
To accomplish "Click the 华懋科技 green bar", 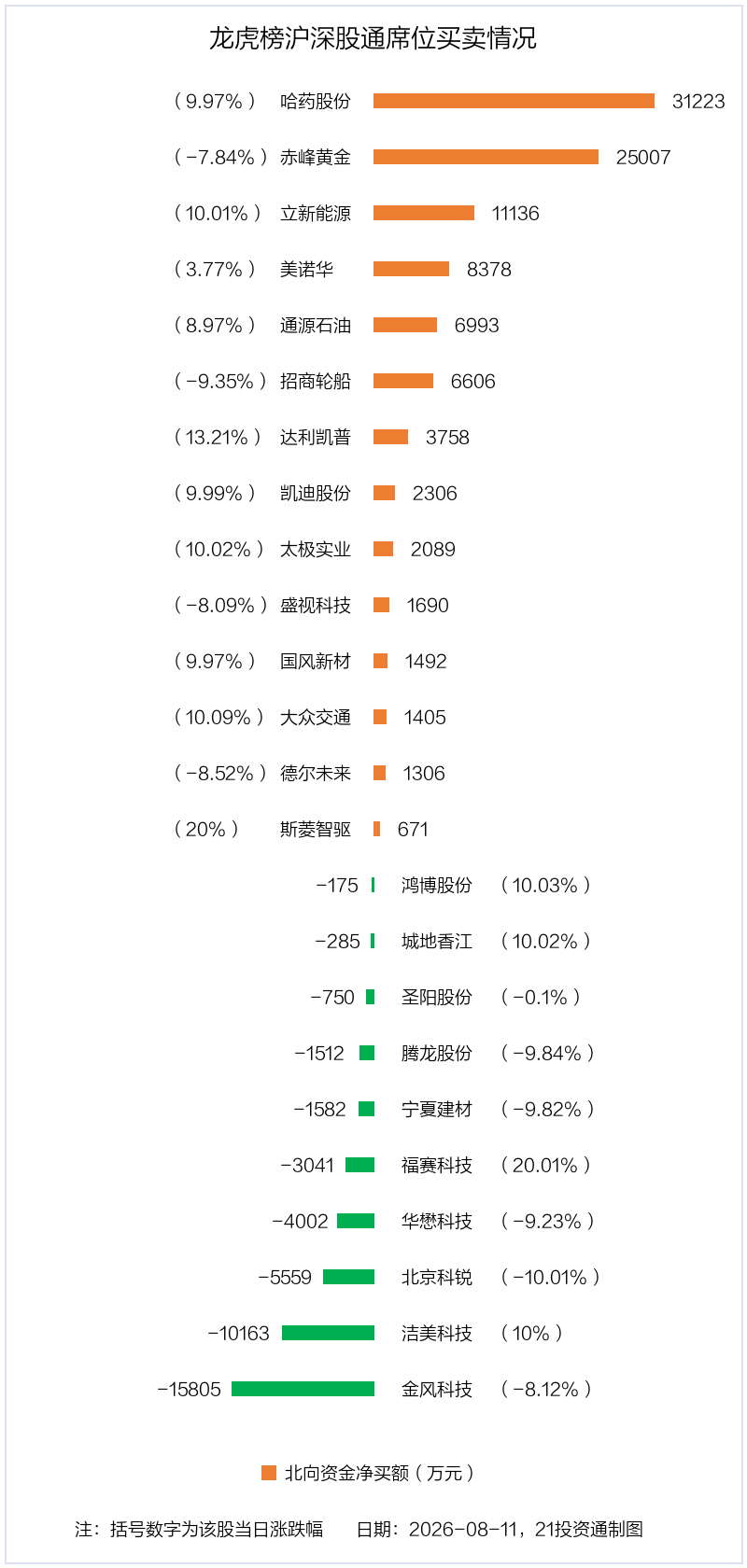I will tap(356, 1221).
